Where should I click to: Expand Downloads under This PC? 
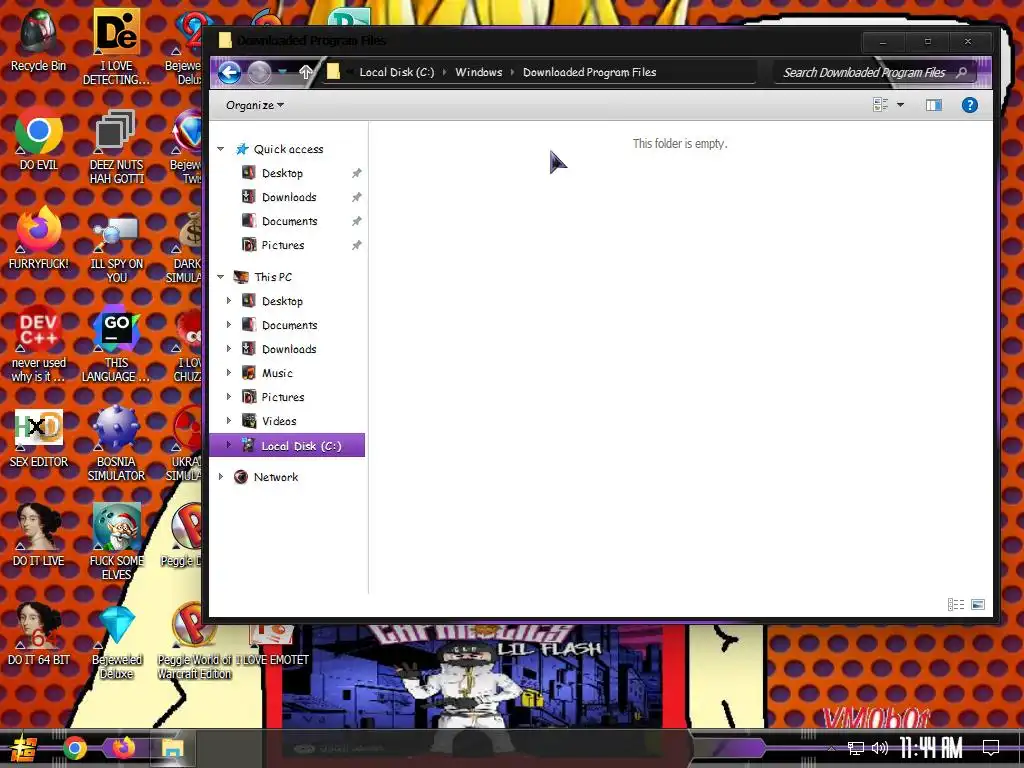tap(229, 349)
